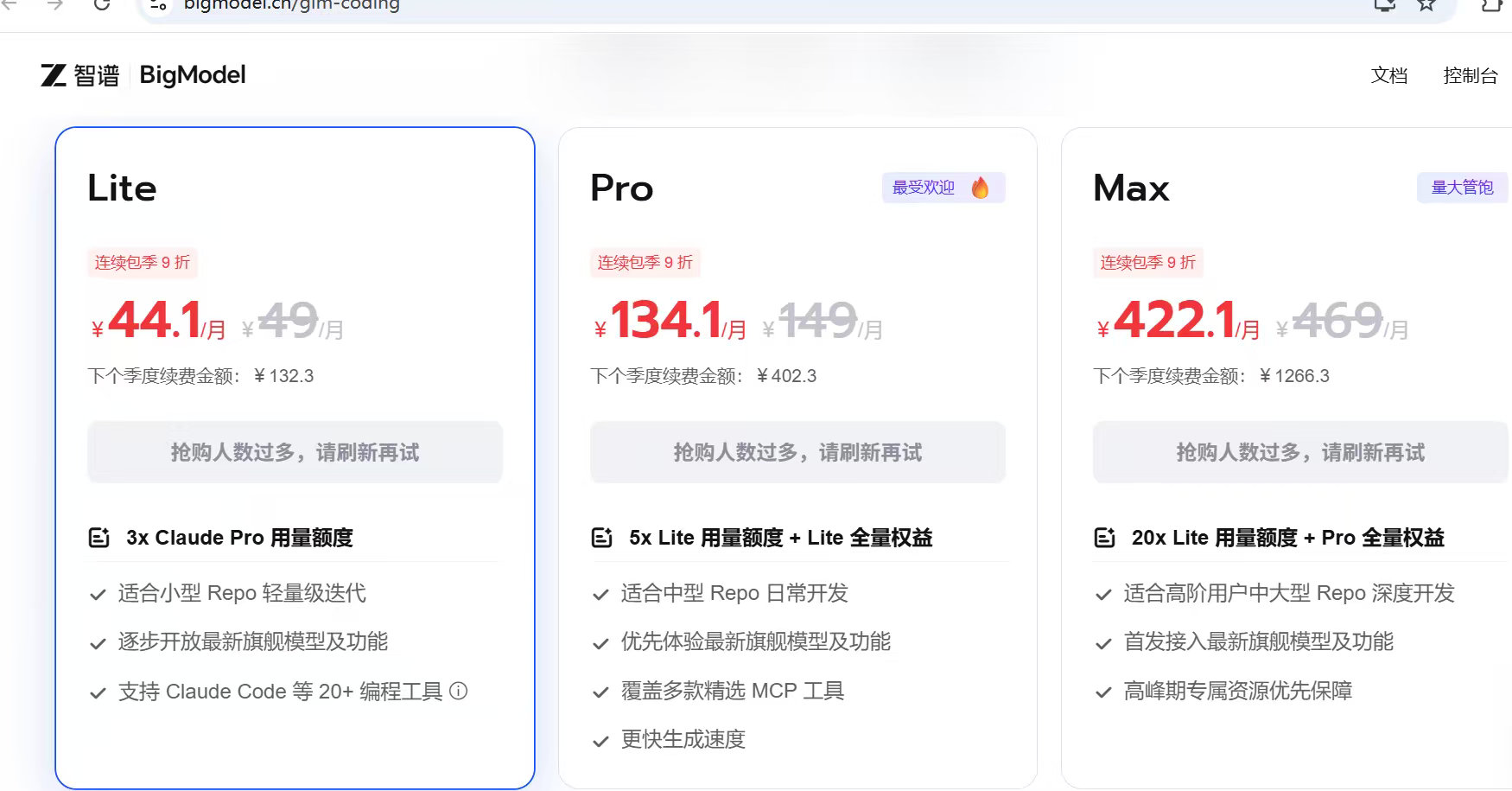Click the text 适合小型 Repo 轻量级迭代
The height and width of the screenshot is (791, 1512).
click(242, 593)
